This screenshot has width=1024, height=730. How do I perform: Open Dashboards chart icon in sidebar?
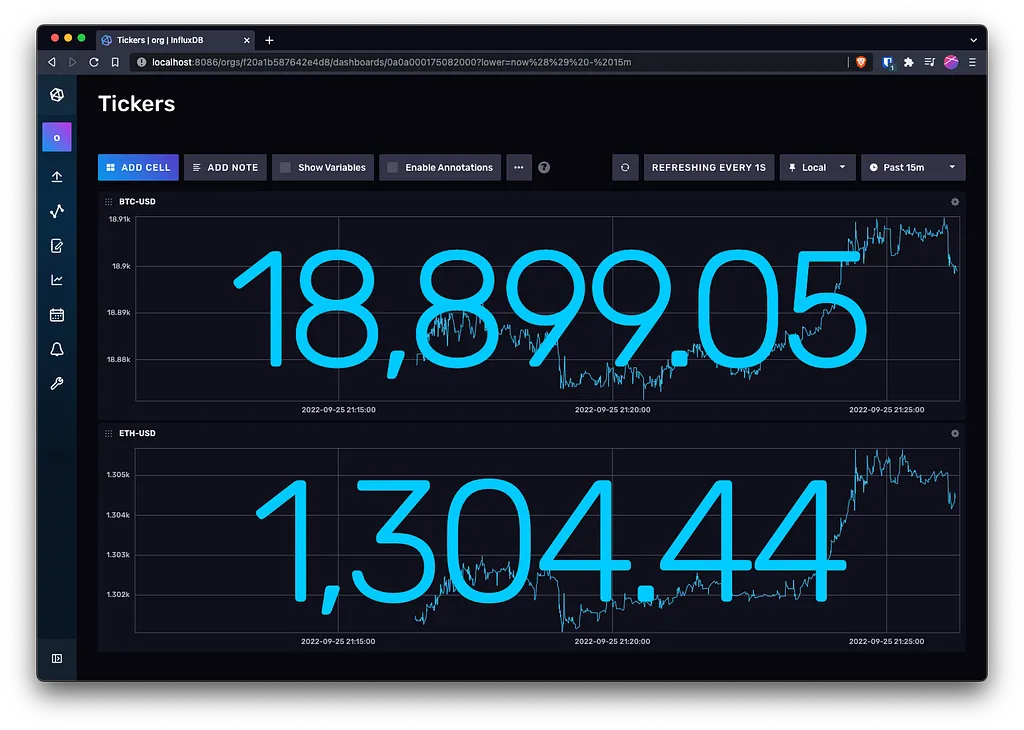(57, 280)
